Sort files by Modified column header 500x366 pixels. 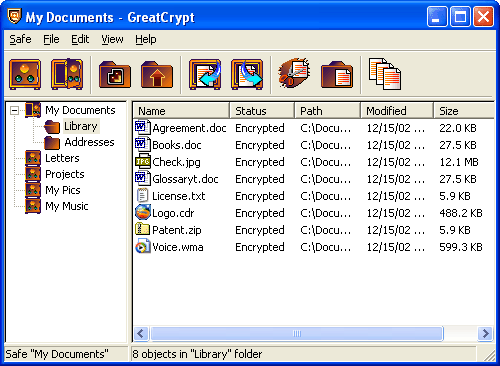(x=397, y=111)
